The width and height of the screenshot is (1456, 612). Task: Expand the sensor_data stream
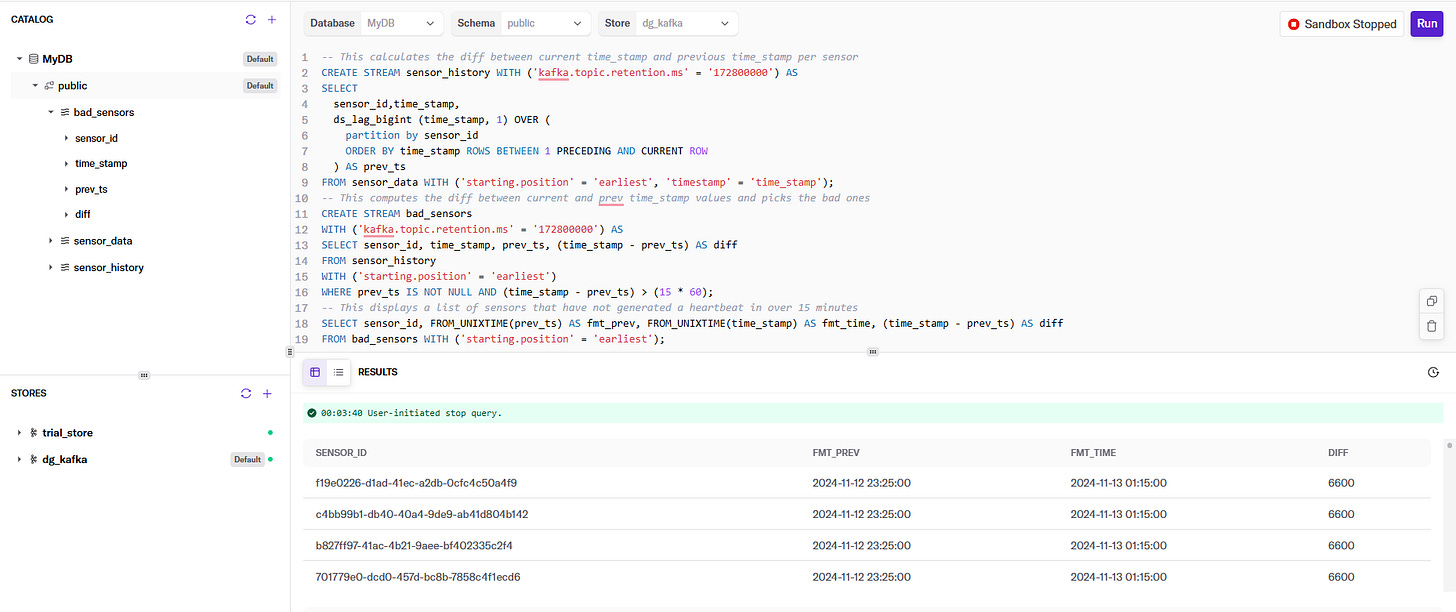[x=51, y=241]
